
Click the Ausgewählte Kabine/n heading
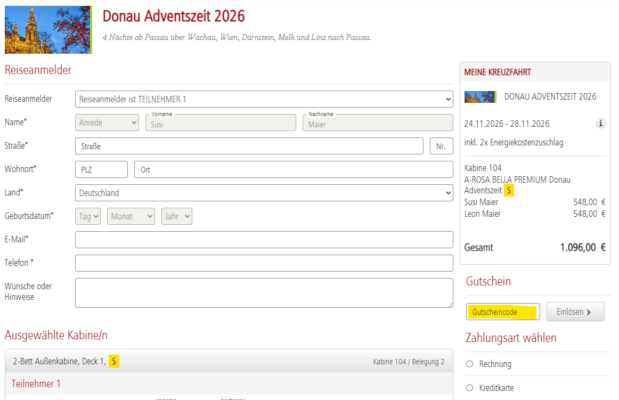(56, 335)
